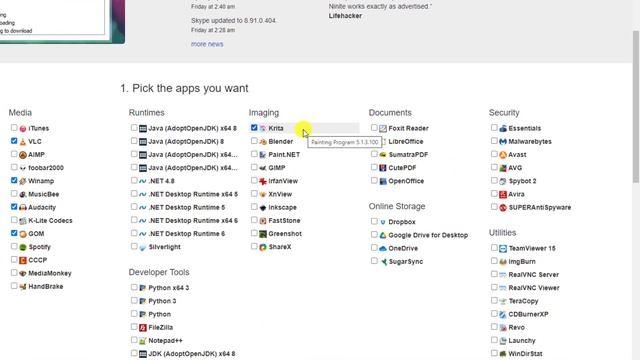Image resolution: width=640 pixels, height=360 pixels.
Task: Click the Foxit Reader icon
Action: coord(383,129)
